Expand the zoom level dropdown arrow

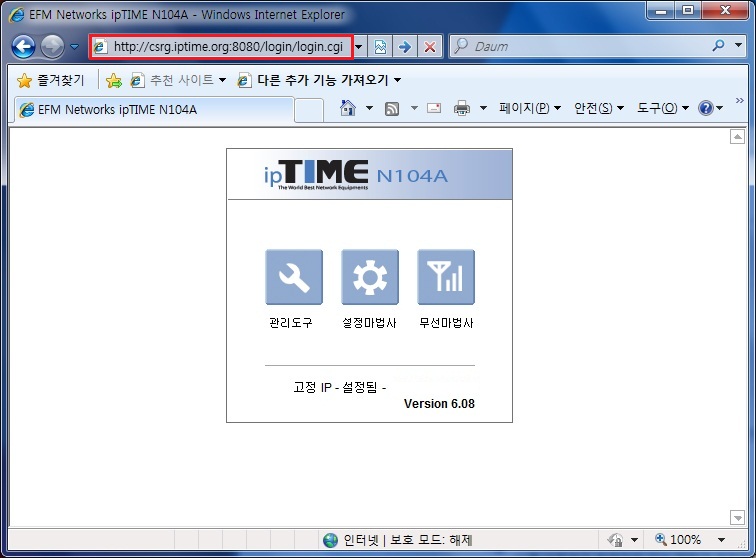[x=721, y=540]
